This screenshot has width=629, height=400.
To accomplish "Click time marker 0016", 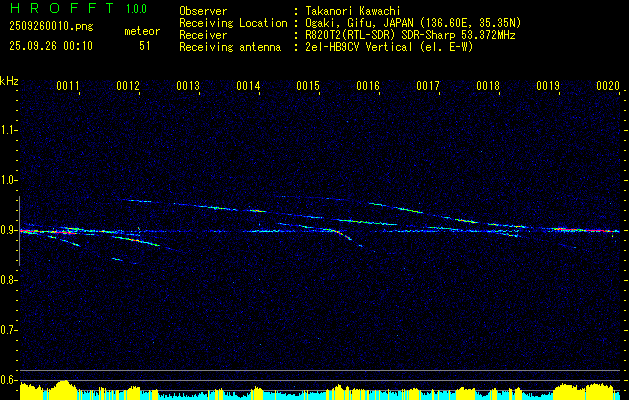I will (368, 86).
